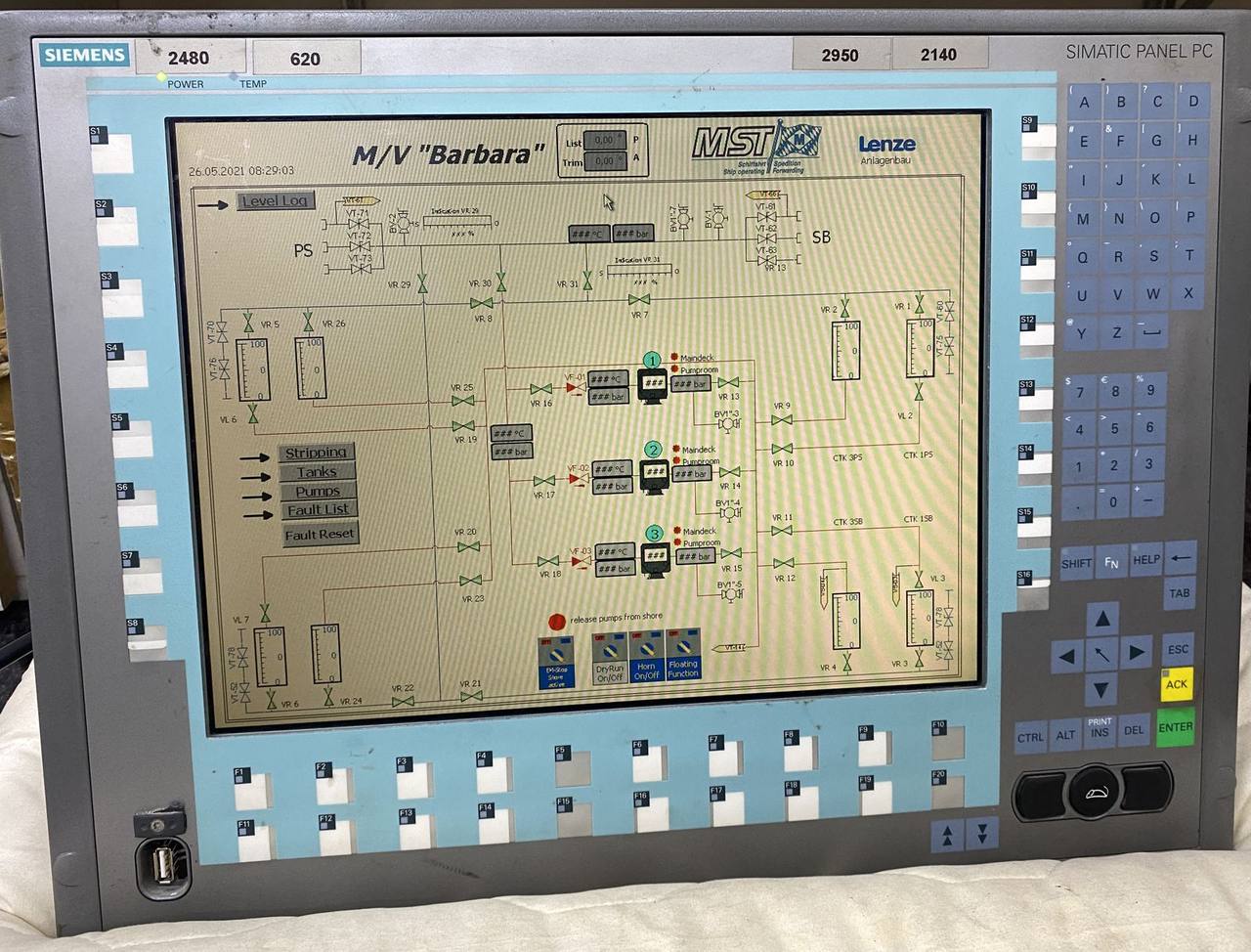Click the VR 15 valve icon
The image size is (1251, 952).
click(731, 554)
